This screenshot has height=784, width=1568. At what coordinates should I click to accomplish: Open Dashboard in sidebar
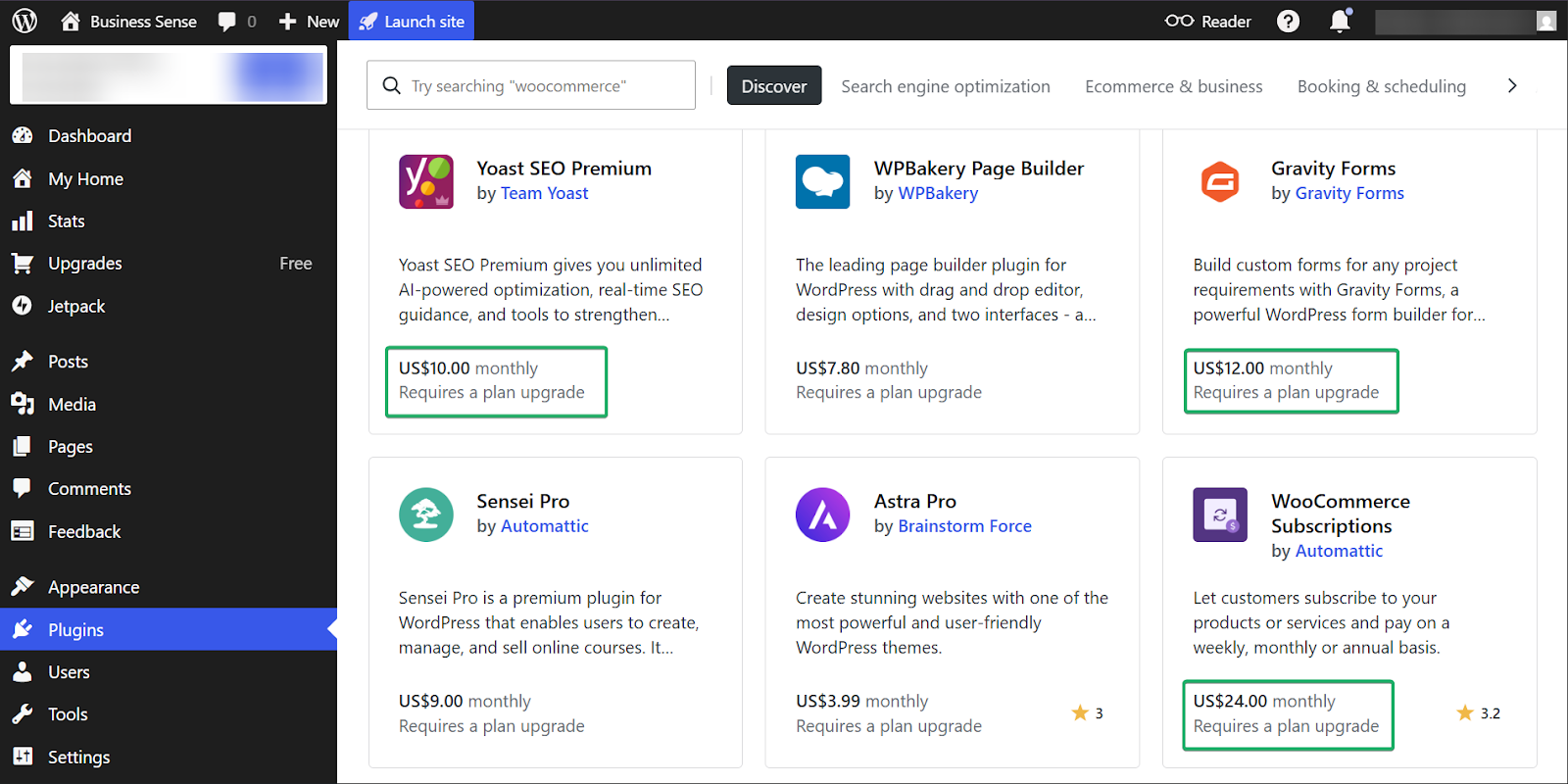(x=169, y=136)
